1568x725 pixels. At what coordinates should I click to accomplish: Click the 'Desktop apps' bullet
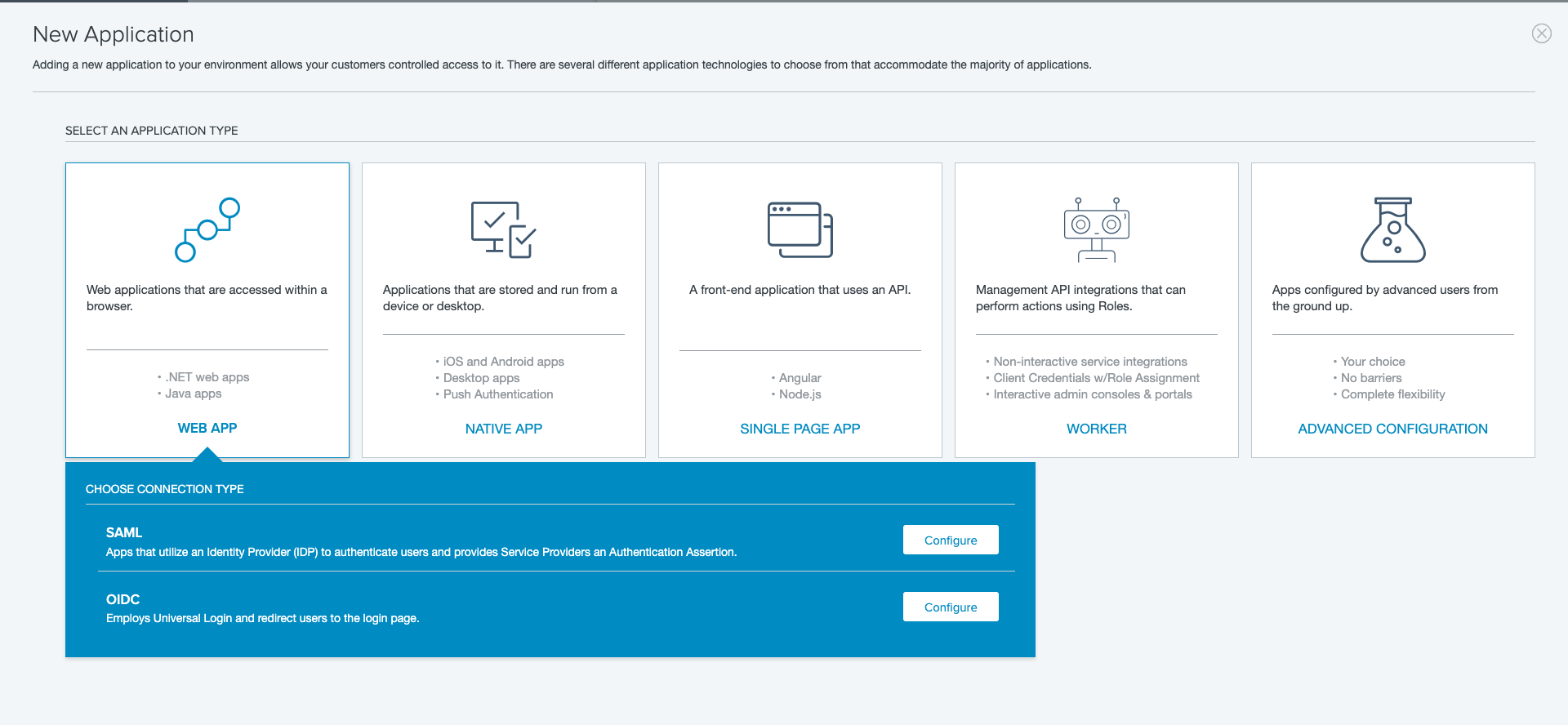coord(478,378)
